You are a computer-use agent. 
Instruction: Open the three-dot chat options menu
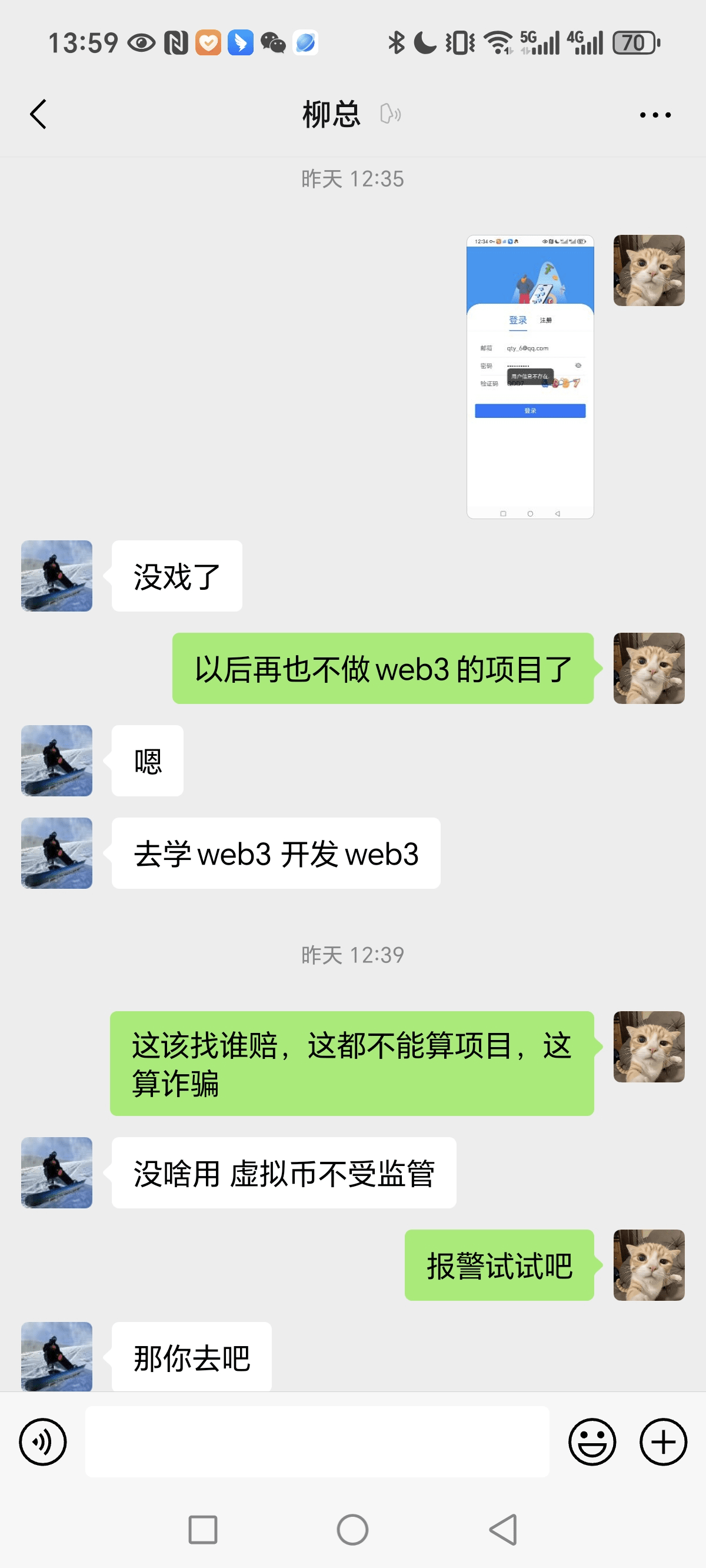click(655, 114)
